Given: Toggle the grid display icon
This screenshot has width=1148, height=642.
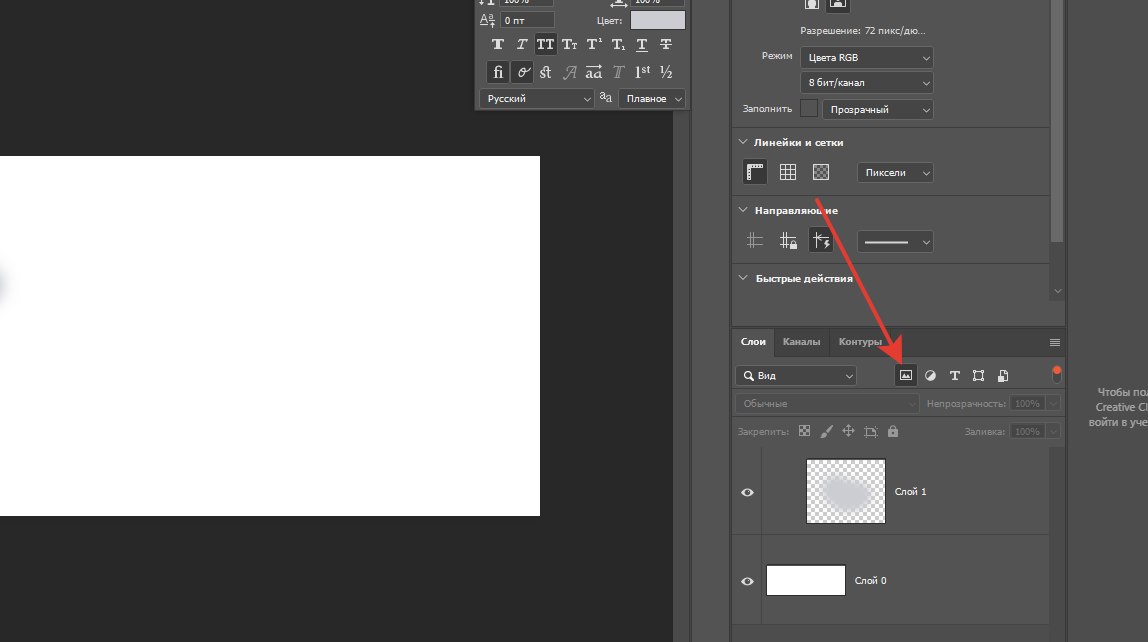Looking at the screenshot, I should (788, 172).
